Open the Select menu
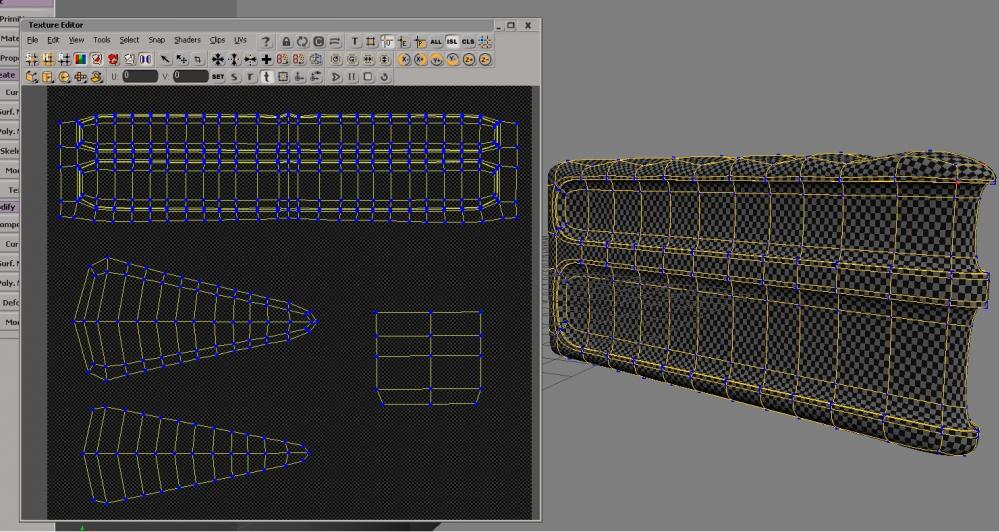Viewport: 1000px width, 532px height. tap(129, 40)
